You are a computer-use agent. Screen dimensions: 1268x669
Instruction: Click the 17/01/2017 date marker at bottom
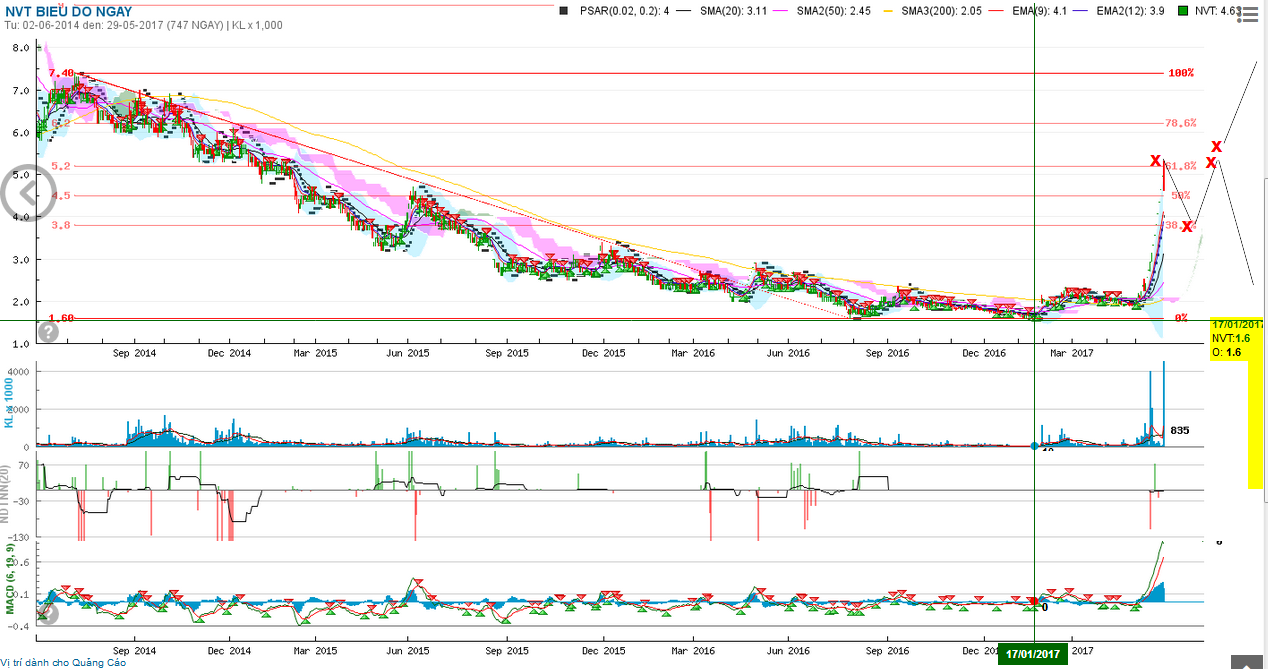coord(1034,654)
